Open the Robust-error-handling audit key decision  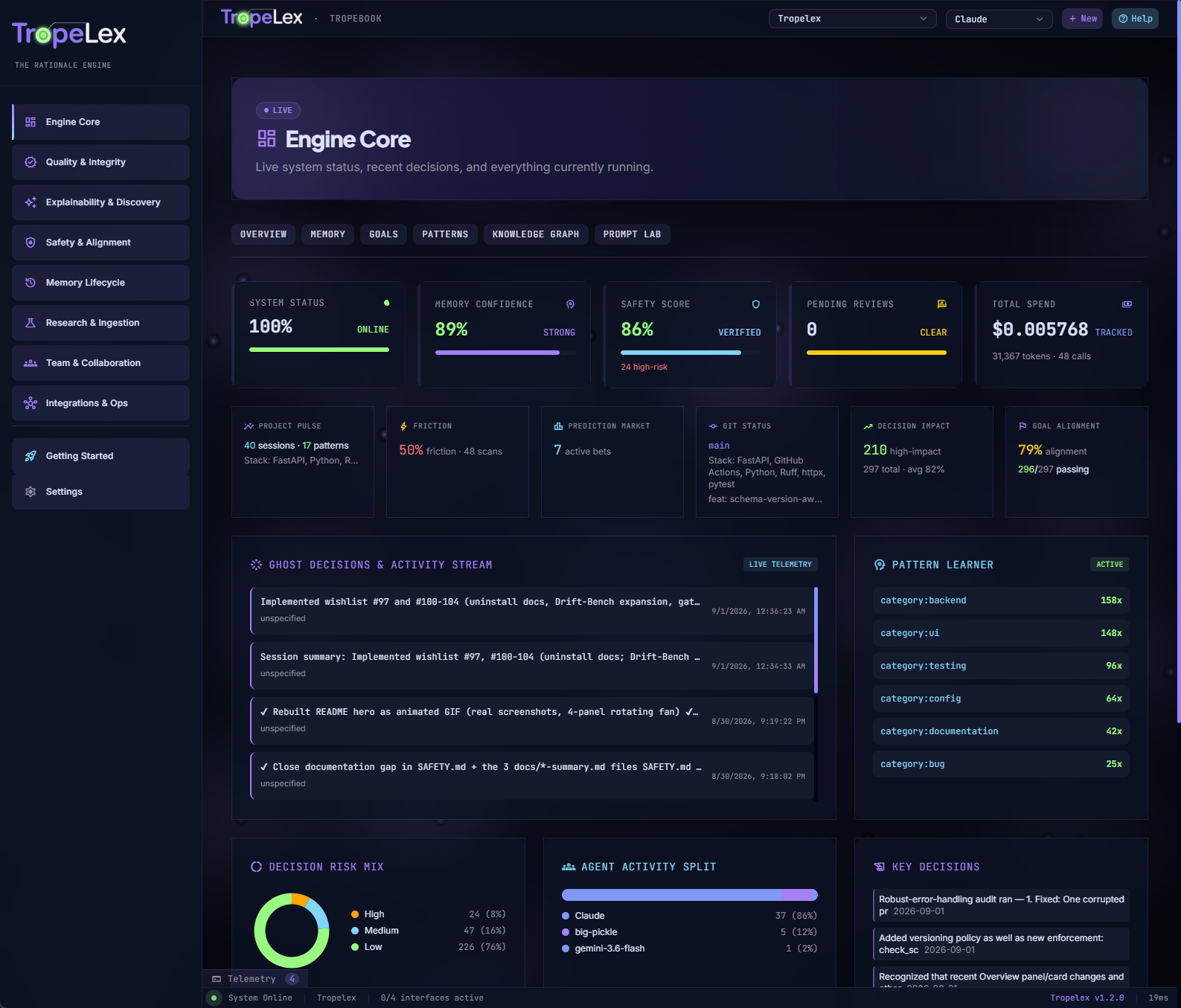1001,905
